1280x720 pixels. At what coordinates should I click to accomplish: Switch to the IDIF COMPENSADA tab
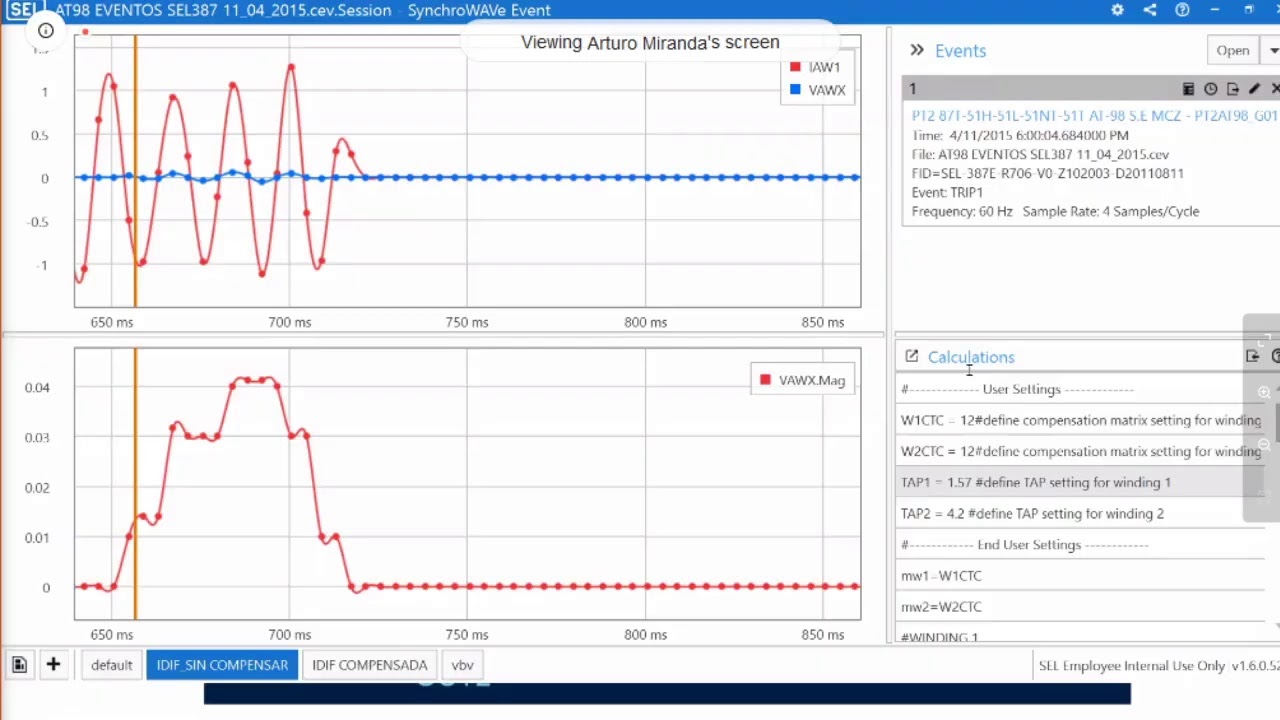pyautogui.click(x=369, y=665)
